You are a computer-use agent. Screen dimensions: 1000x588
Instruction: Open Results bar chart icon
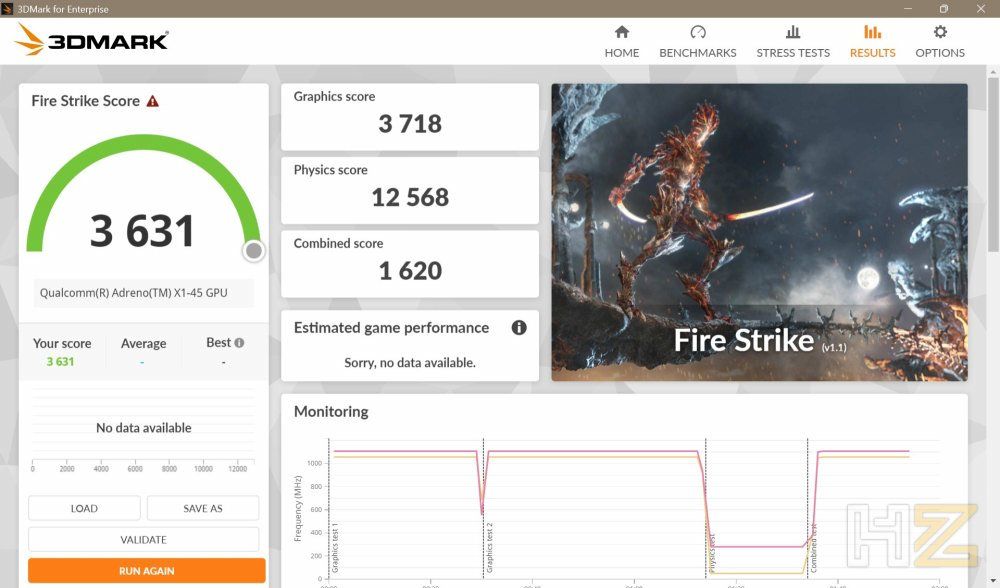[x=872, y=32]
